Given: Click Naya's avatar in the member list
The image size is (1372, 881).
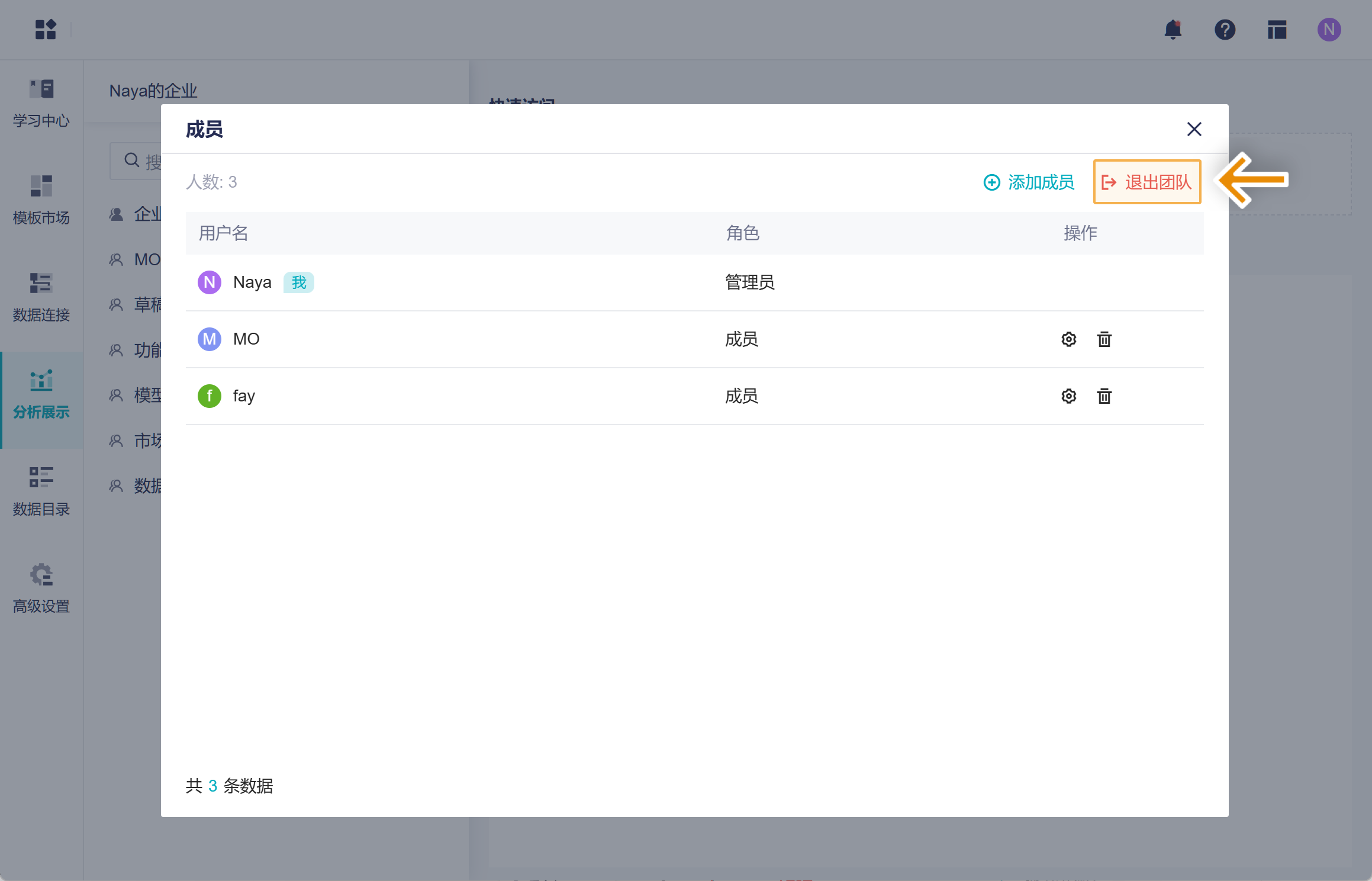Looking at the screenshot, I should click(x=209, y=282).
